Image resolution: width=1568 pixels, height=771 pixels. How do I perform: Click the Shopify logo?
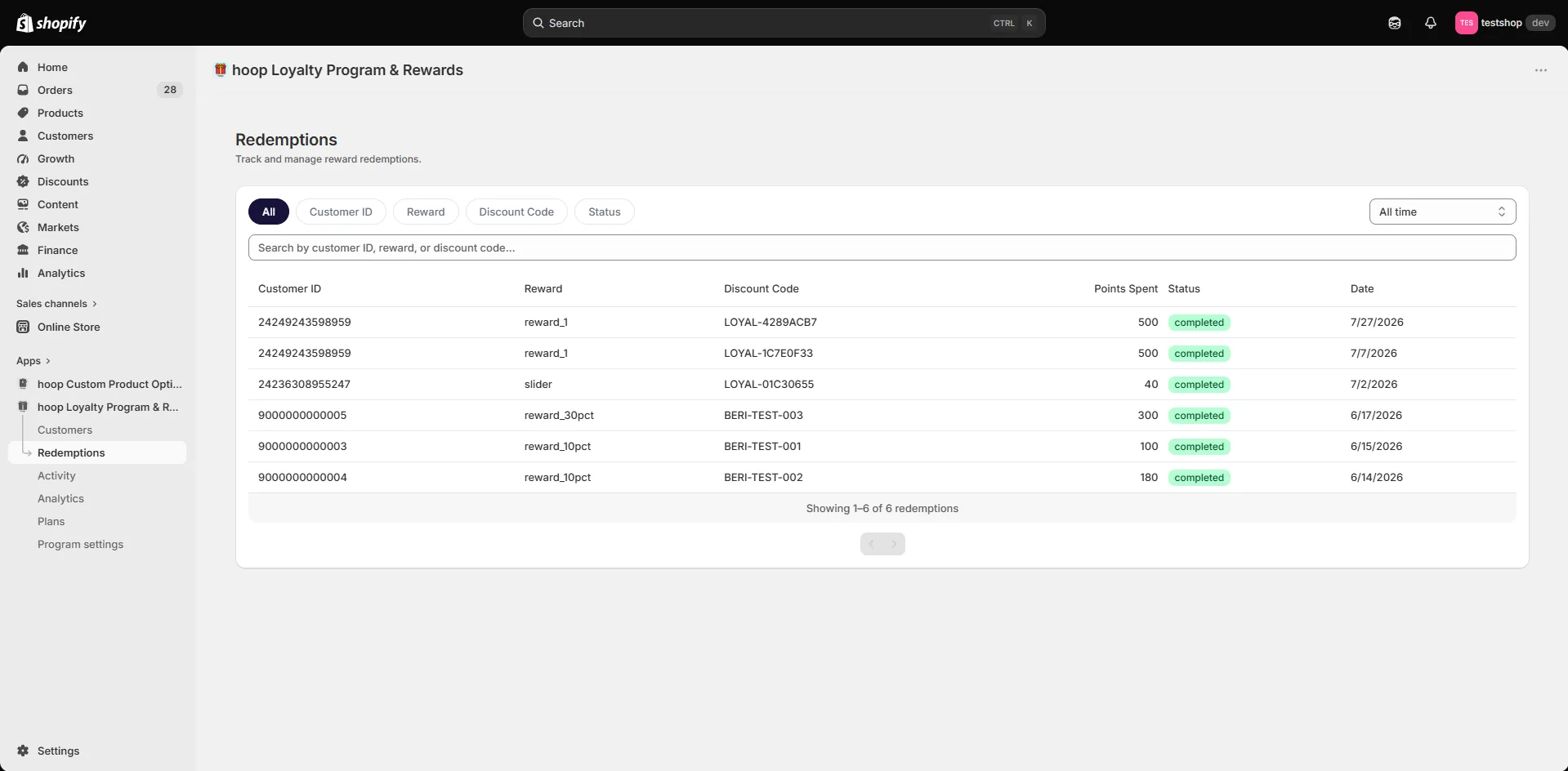point(51,23)
